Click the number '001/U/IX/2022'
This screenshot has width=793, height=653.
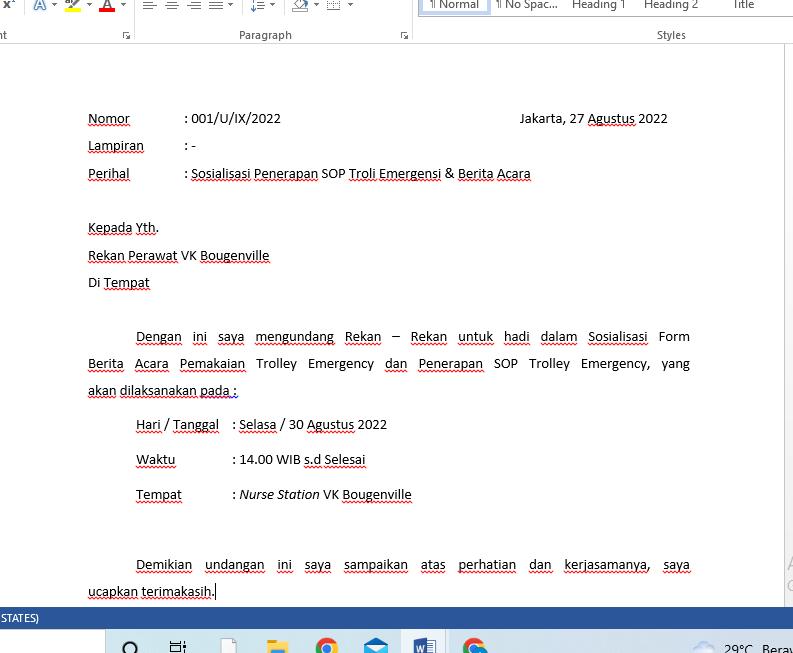click(x=236, y=119)
